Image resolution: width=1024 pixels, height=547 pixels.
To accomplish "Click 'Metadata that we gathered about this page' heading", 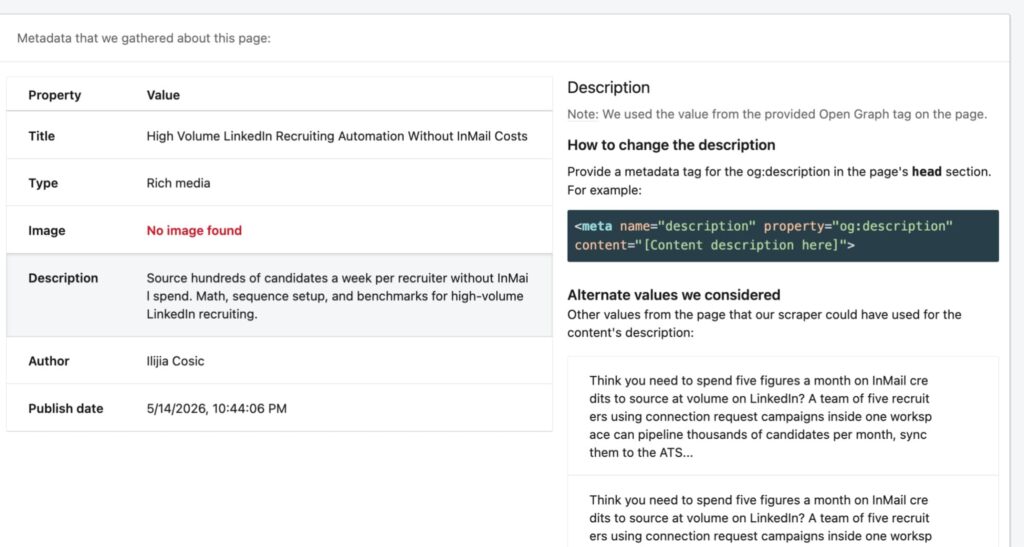I will pyautogui.click(x=144, y=39).
